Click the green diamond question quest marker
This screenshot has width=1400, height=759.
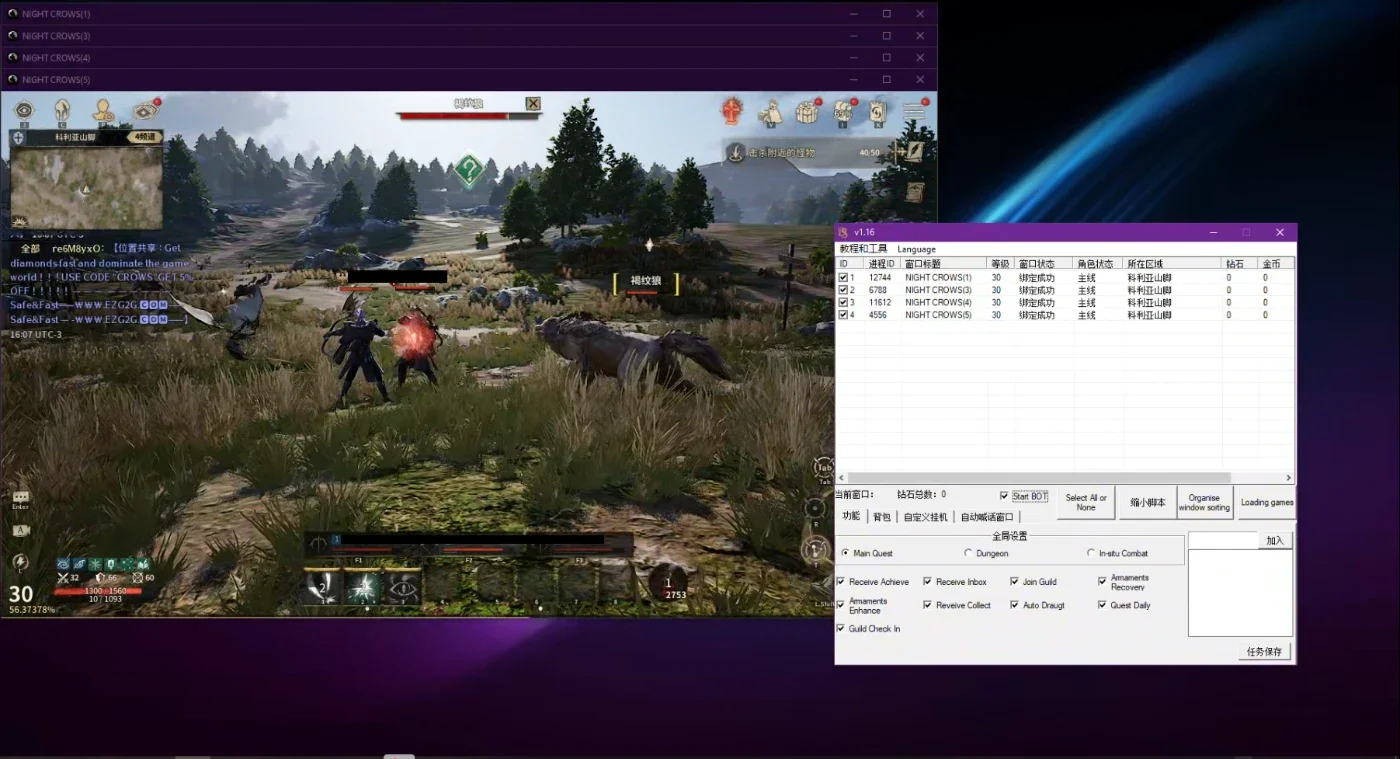pyautogui.click(x=468, y=171)
